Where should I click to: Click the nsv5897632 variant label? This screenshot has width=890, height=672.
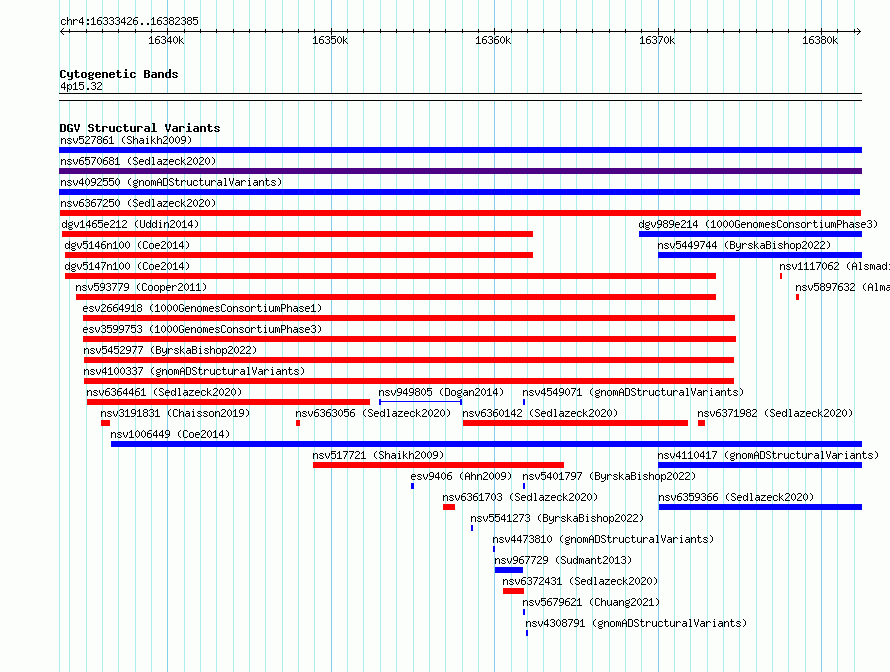tap(842, 287)
